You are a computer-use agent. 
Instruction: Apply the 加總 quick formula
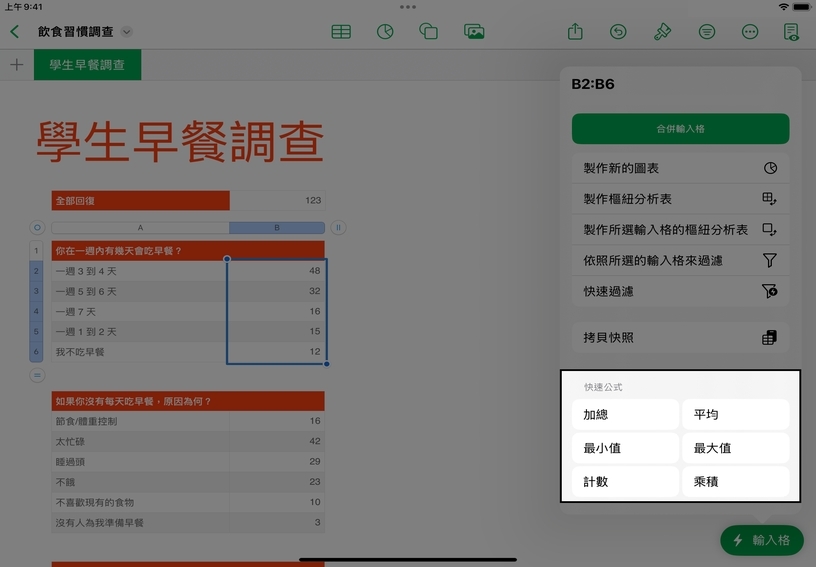coord(625,415)
